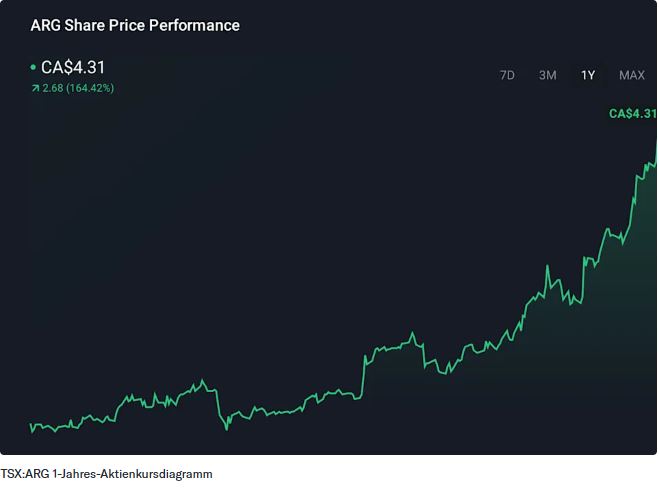The height and width of the screenshot is (492, 659).
Task: Click the green dot beside CA$4.31 heading
Action: (x=33, y=68)
